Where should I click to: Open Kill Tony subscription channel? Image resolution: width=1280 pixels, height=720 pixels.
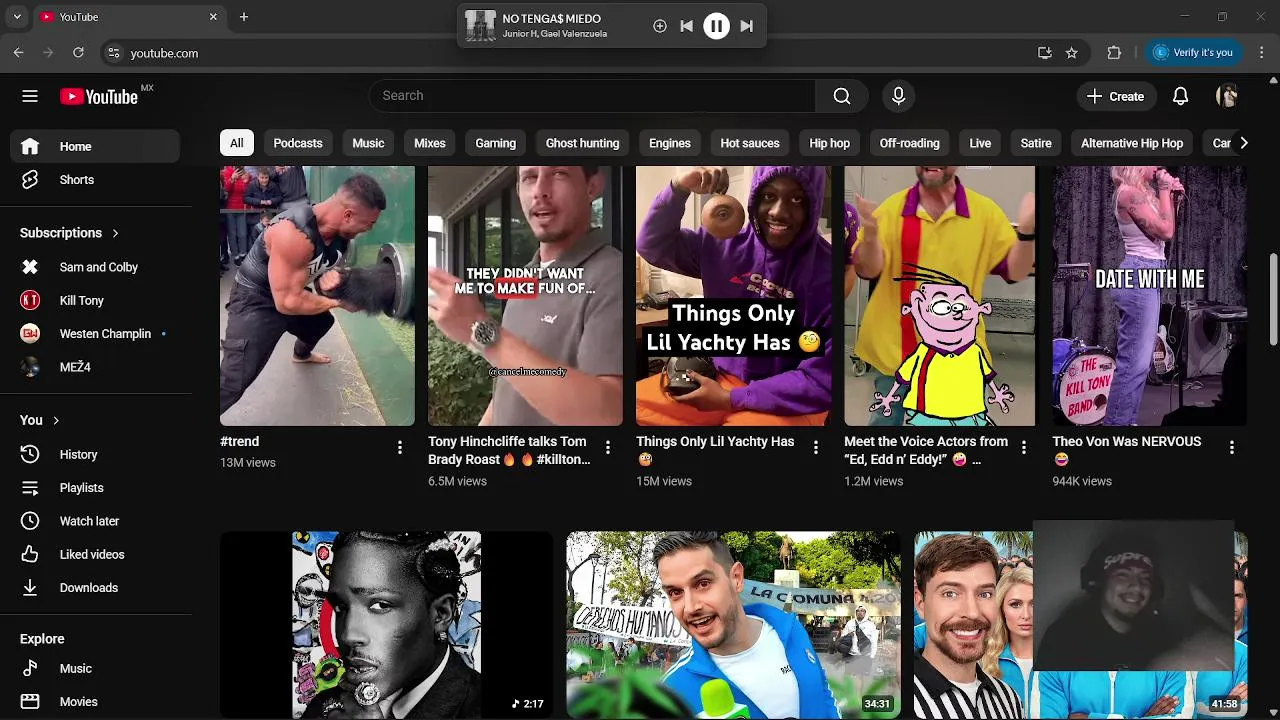[95, 300]
